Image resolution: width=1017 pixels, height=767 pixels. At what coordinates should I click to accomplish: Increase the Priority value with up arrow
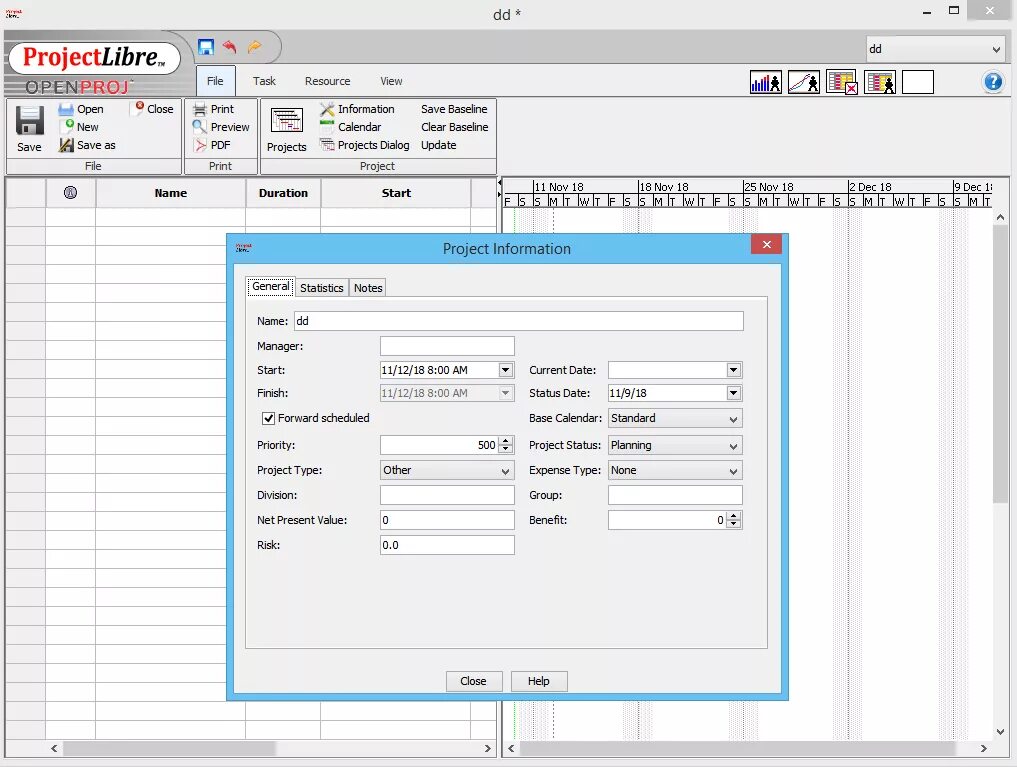(506, 441)
